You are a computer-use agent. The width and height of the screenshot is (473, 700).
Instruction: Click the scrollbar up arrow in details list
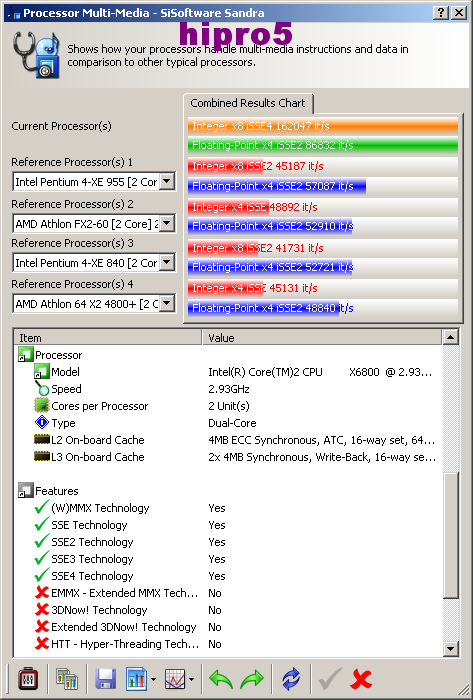coord(451,338)
